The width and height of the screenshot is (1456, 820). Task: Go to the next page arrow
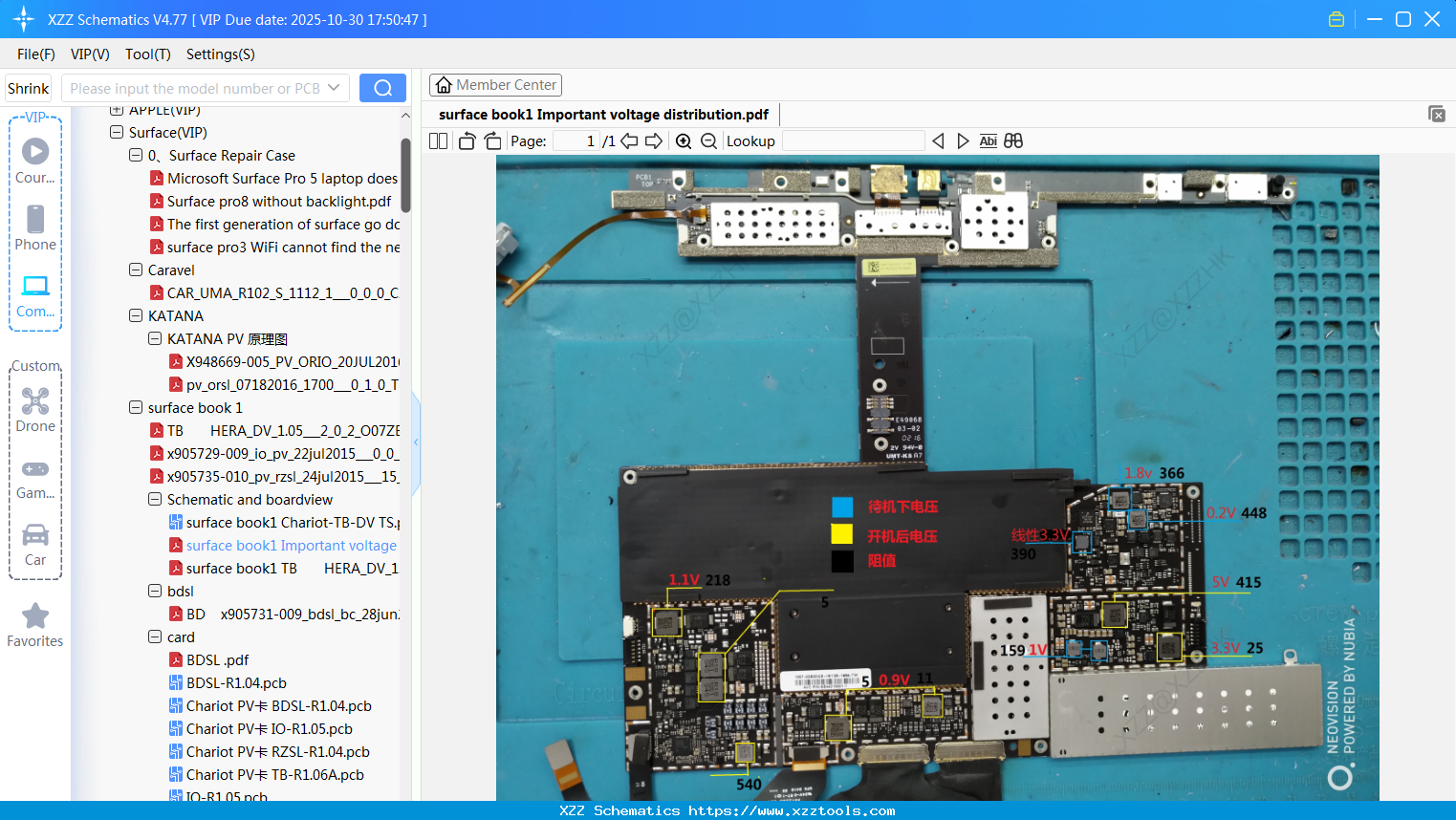[x=654, y=140]
